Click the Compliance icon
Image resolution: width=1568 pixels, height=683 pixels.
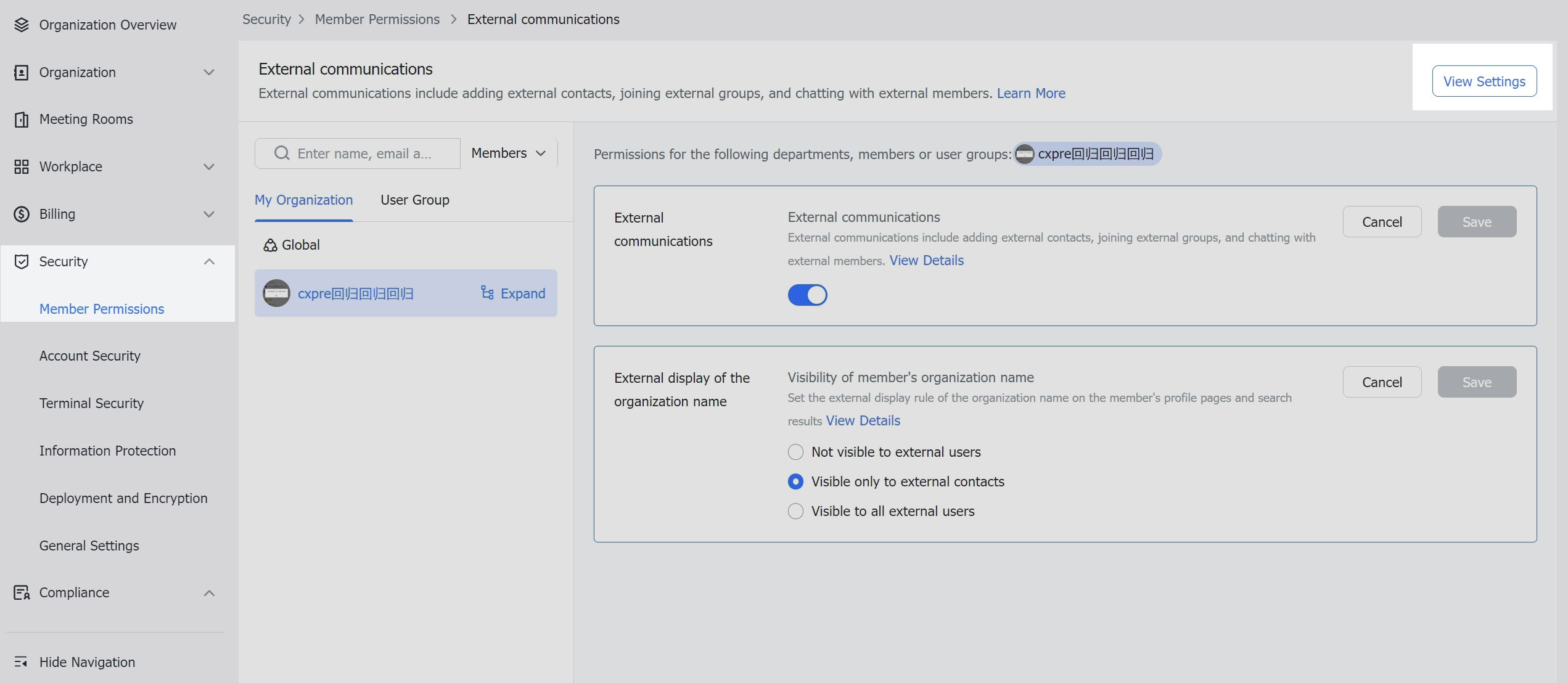pyautogui.click(x=20, y=592)
